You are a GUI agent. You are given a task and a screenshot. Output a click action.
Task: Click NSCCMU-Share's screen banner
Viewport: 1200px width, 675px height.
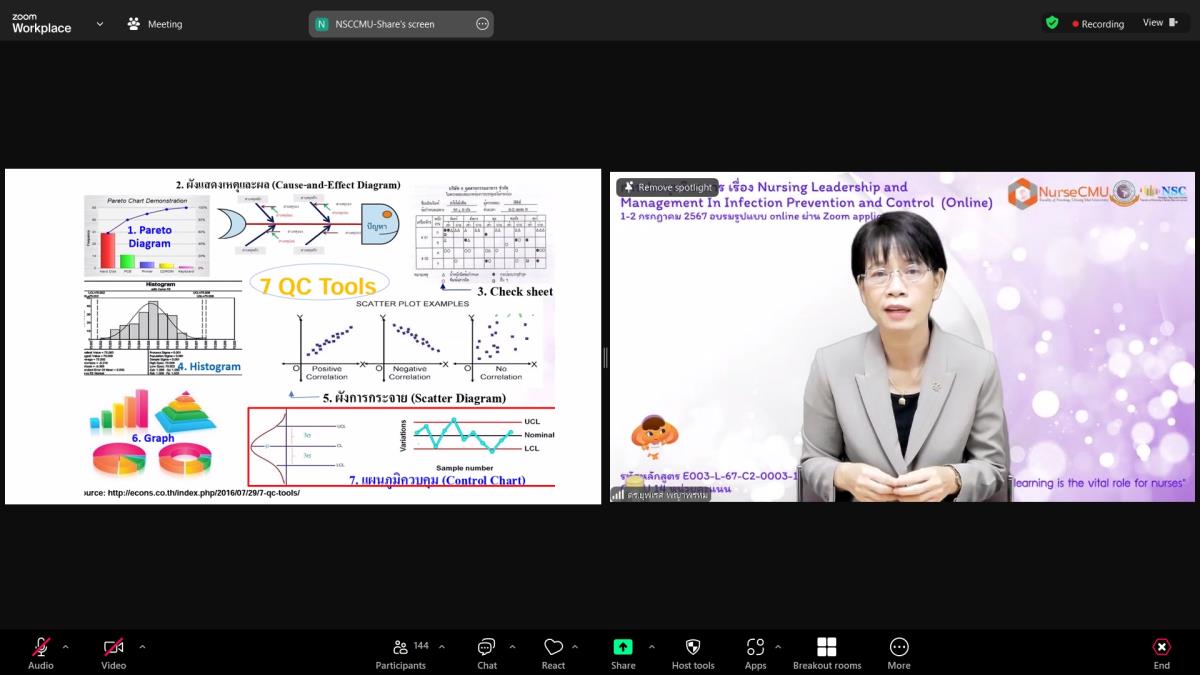click(x=401, y=24)
